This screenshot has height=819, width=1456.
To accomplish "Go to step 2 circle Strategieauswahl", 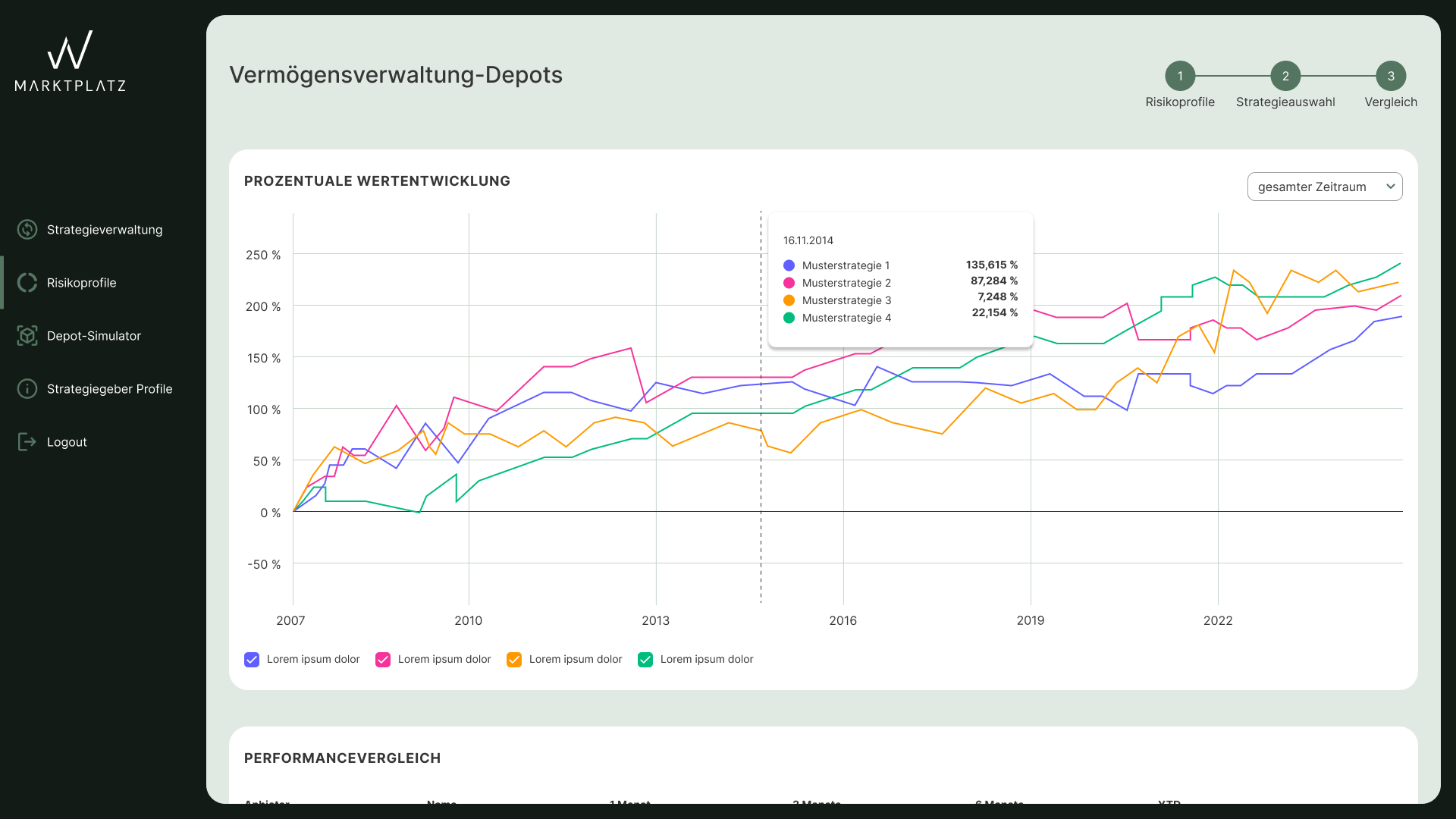I will tap(1285, 76).
